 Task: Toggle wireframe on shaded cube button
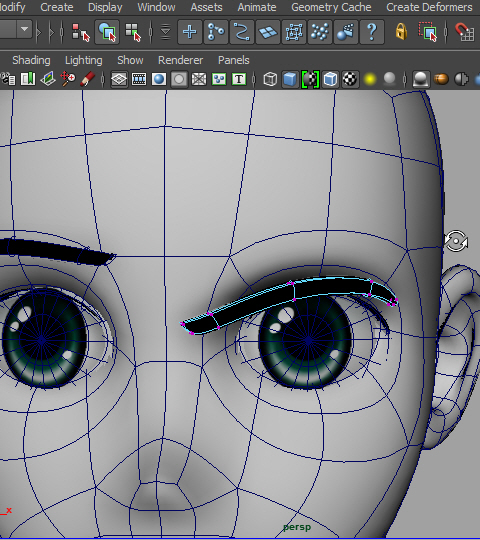(x=330, y=79)
